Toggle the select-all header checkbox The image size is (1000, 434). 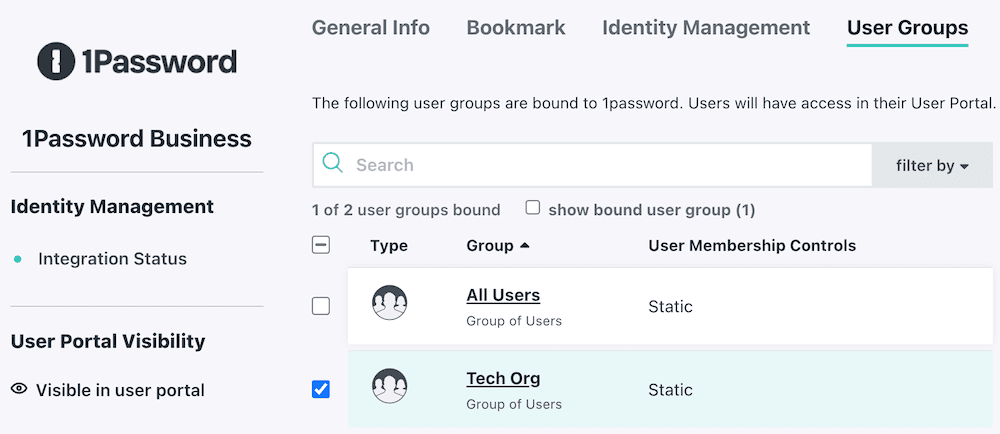point(321,245)
